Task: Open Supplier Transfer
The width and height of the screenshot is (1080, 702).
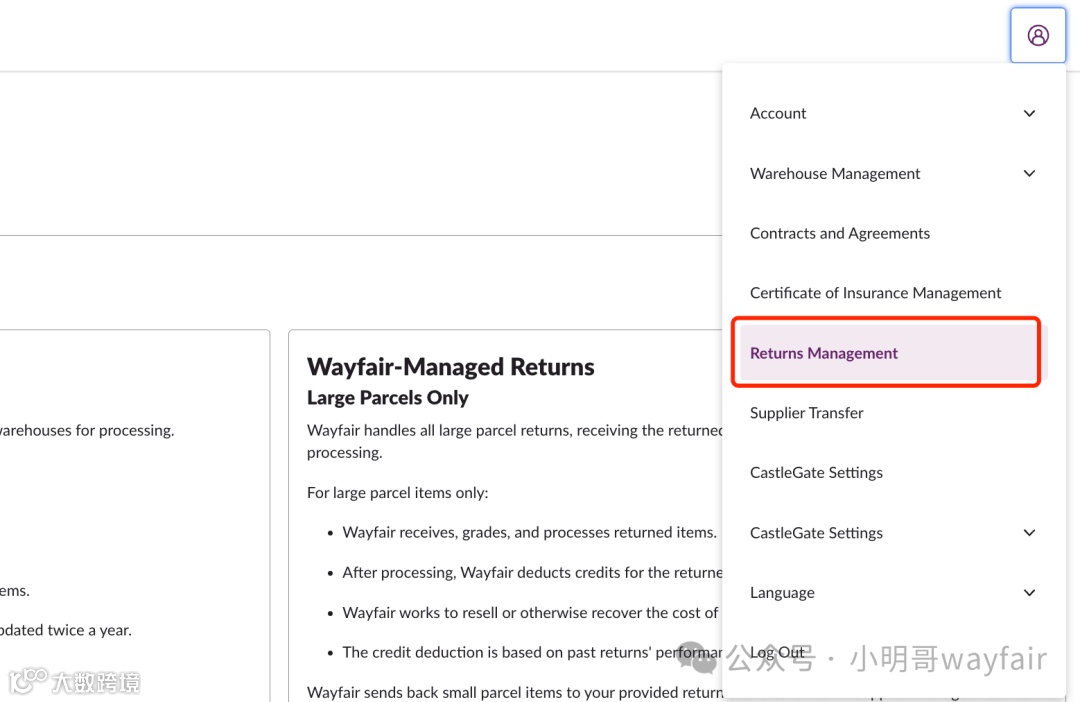Action: click(x=807, y=413)
